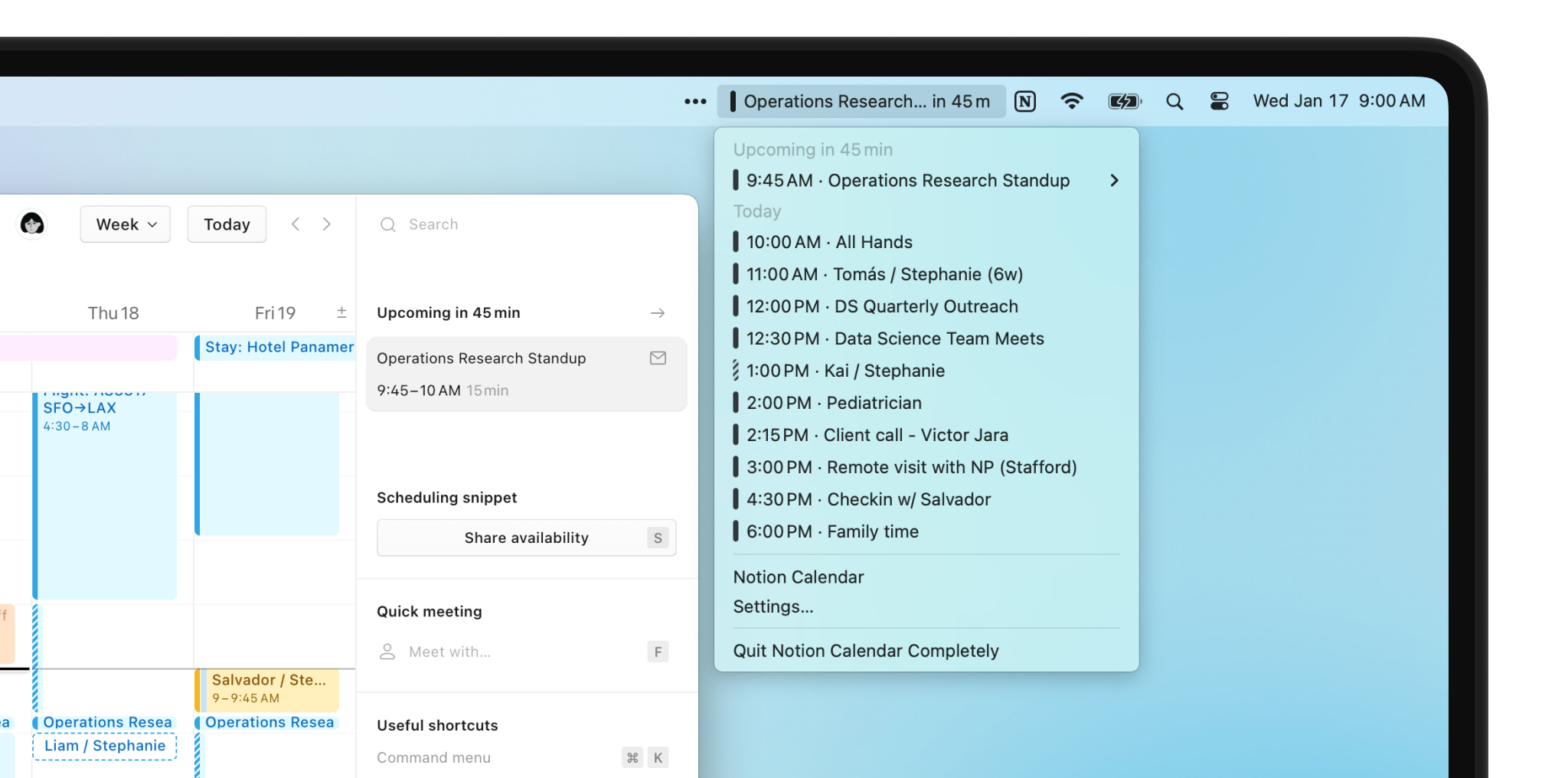Choose Quit Notion Calendar Completely
The height and width of the screenshot is (778, 1568).
[865, 650]
